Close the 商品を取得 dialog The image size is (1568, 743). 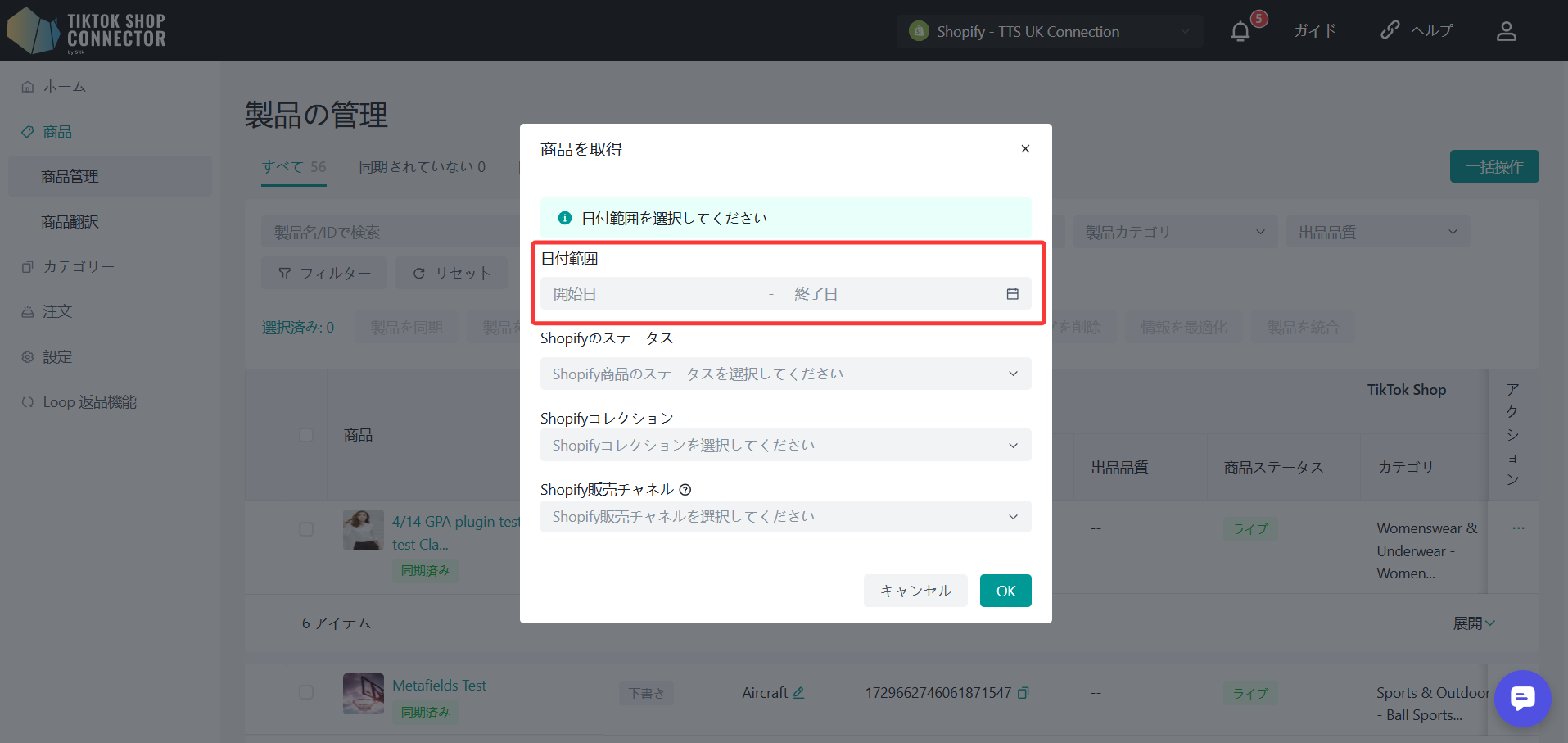(1025, 149)
